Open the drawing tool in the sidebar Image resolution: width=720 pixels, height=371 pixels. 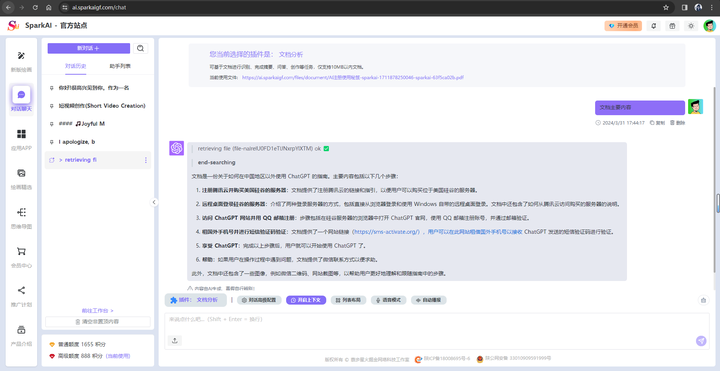[x=21, y=62]
